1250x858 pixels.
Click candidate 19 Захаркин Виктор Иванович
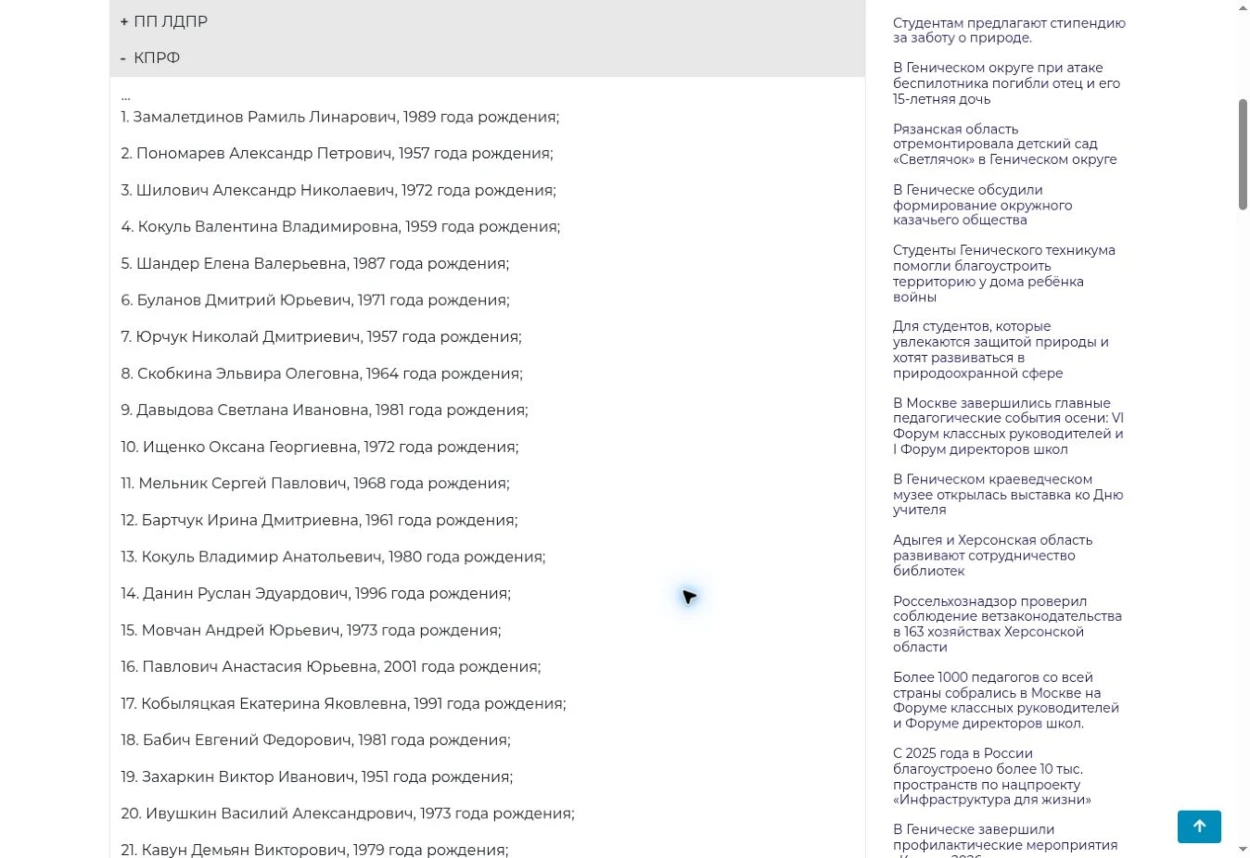coord(317,777)
